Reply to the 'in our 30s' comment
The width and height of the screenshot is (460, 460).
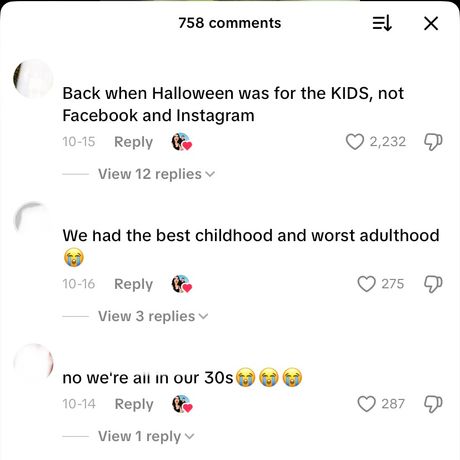(x=134, y=404)
